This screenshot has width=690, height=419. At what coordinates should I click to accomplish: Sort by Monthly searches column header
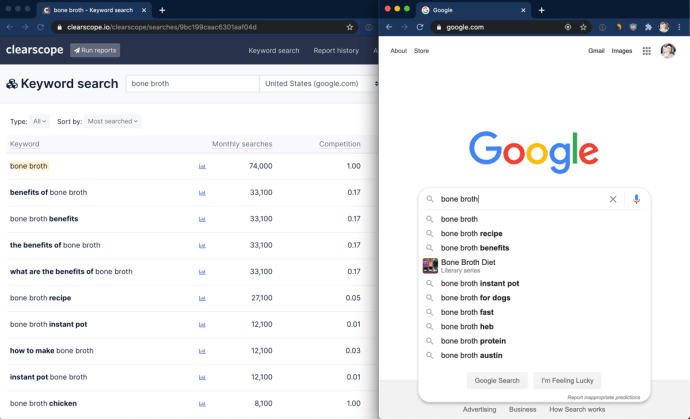[242, 144]
